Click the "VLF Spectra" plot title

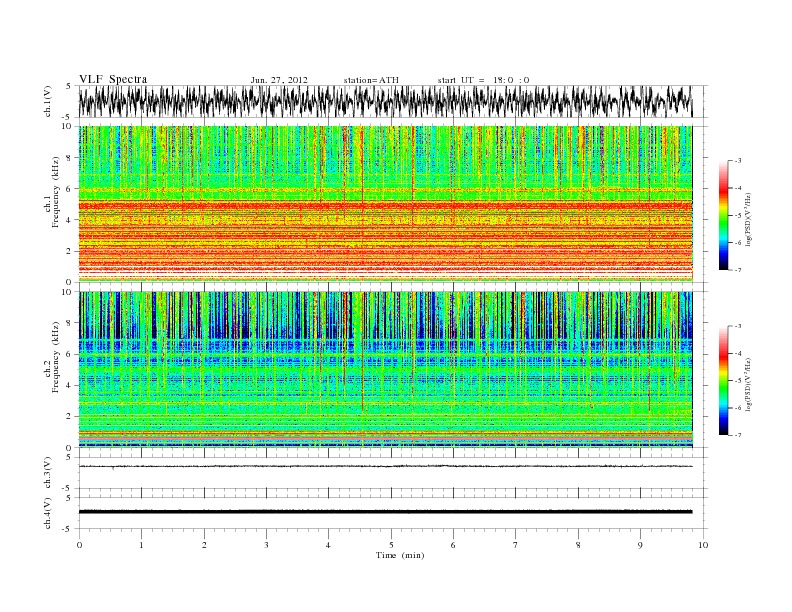pyautogui.click(x=113, y=79)
